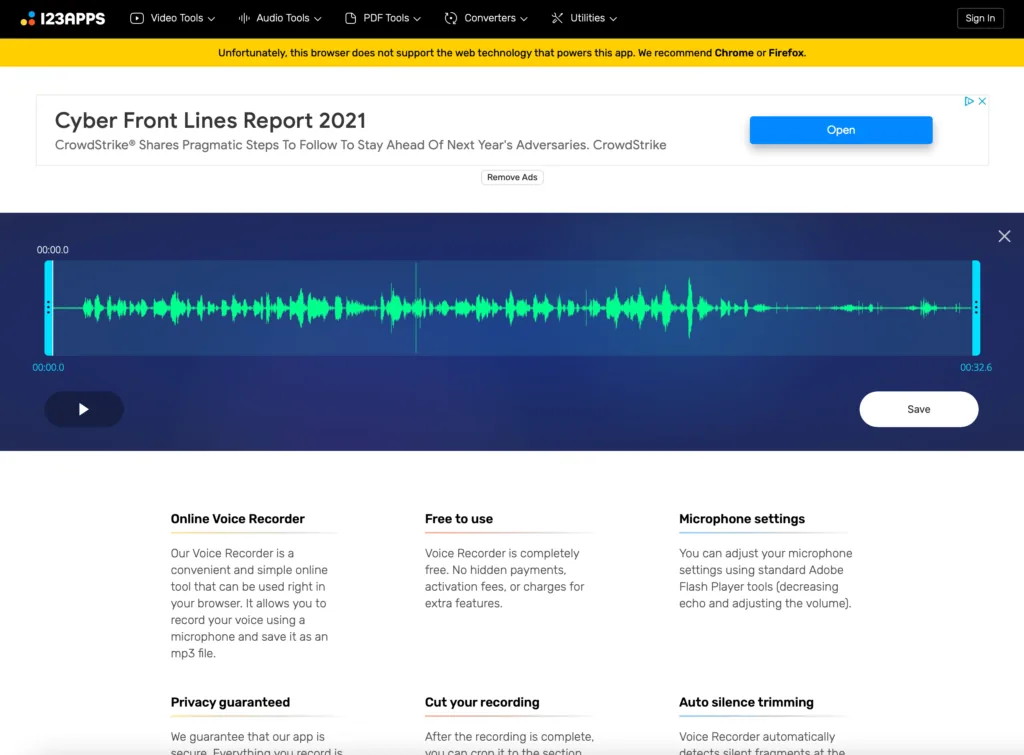1024x755 pixels.
Task: Click the CrowdStrike ad description text
Action: [360, 145]
